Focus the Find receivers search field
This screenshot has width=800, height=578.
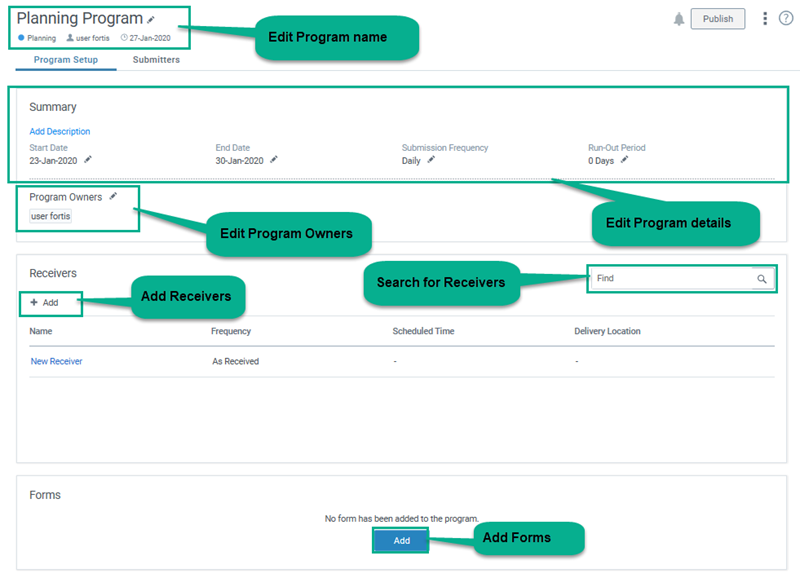670,279
